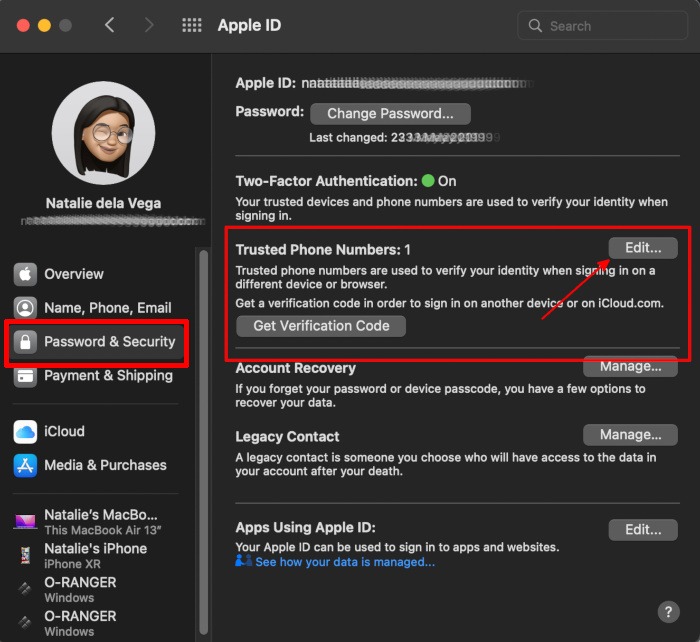Click Natalie's memoji profile picture
The width and height of the screenshot is (700, 642).
pos(104,133)
